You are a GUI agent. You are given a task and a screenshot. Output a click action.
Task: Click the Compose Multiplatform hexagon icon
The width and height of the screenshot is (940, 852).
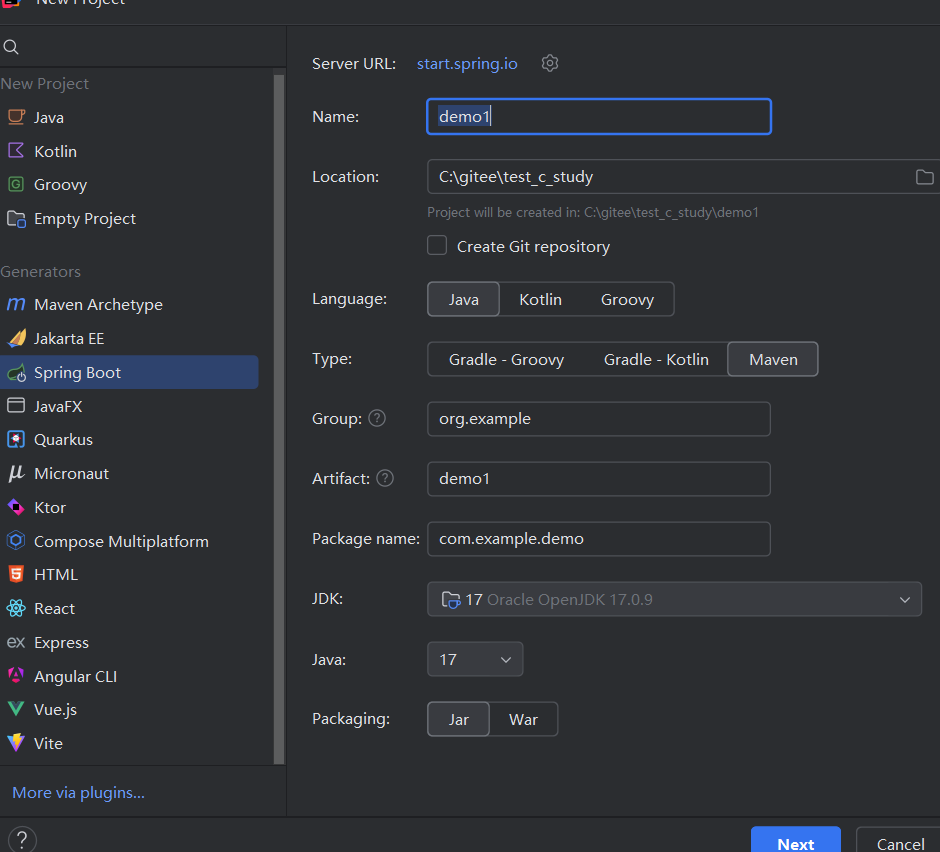pyautogui.click(x=16, y=541)
